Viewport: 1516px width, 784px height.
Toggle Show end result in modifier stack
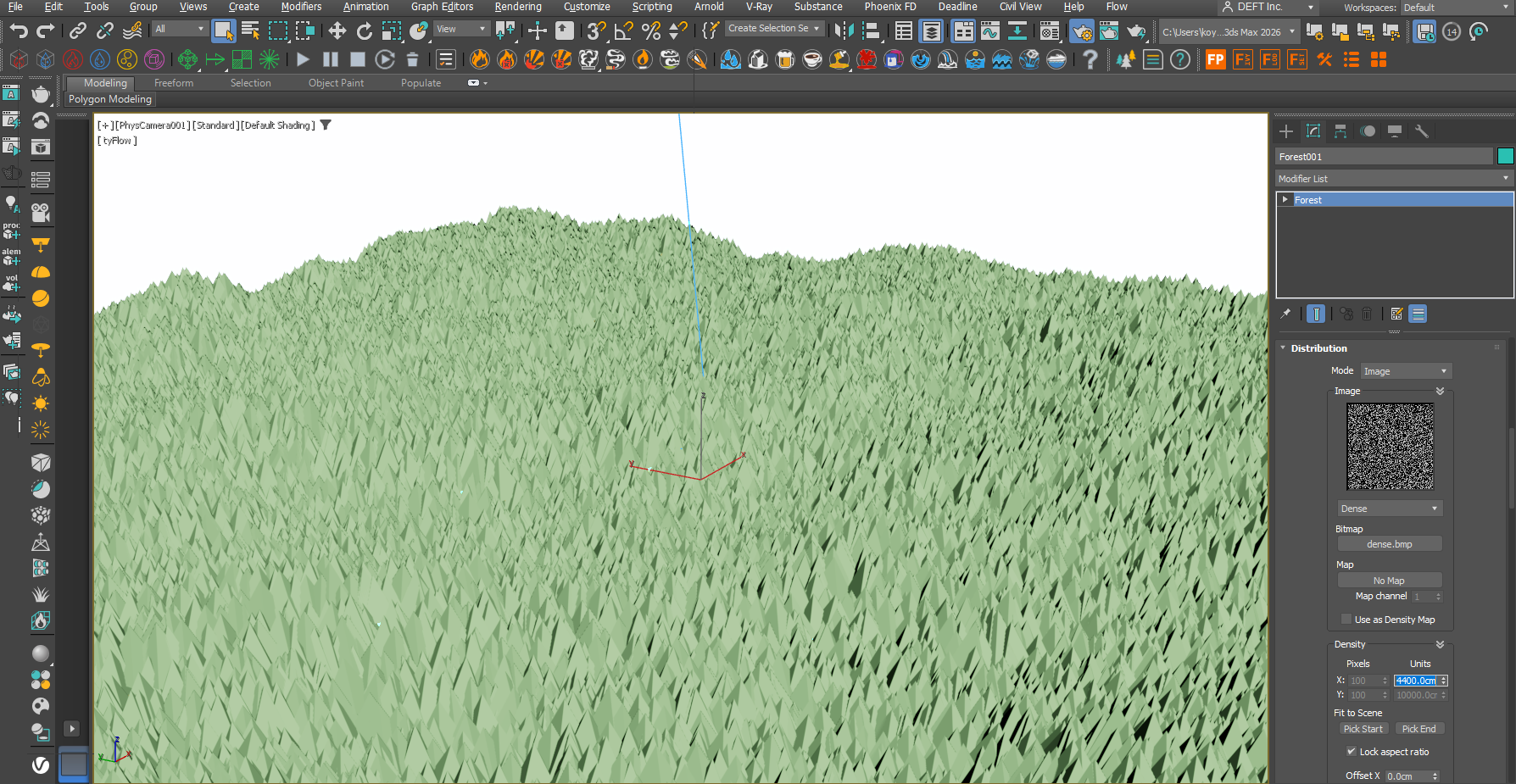click(x=1316, y=314)
